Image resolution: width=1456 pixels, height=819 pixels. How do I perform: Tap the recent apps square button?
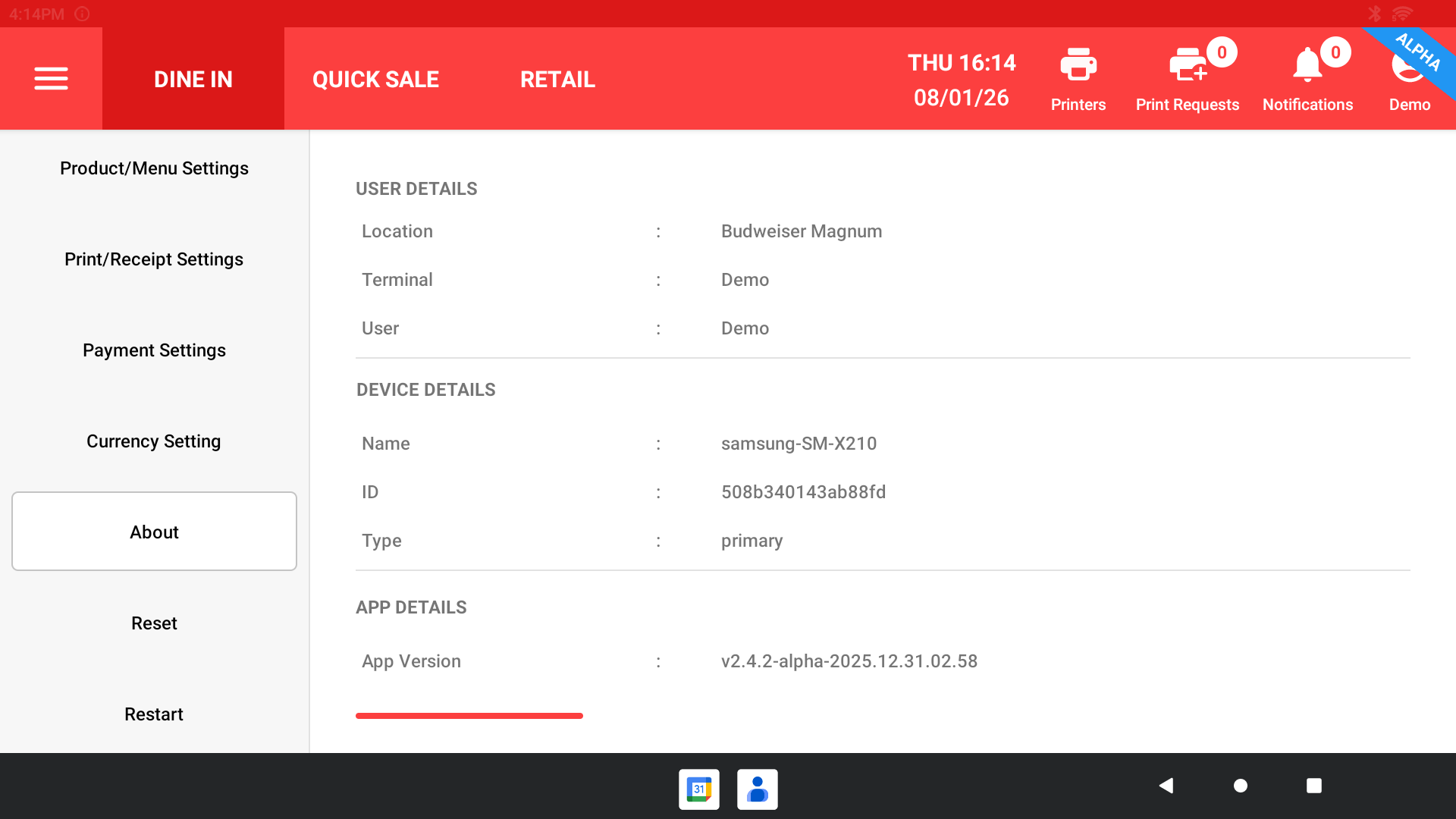[1314, 786]
